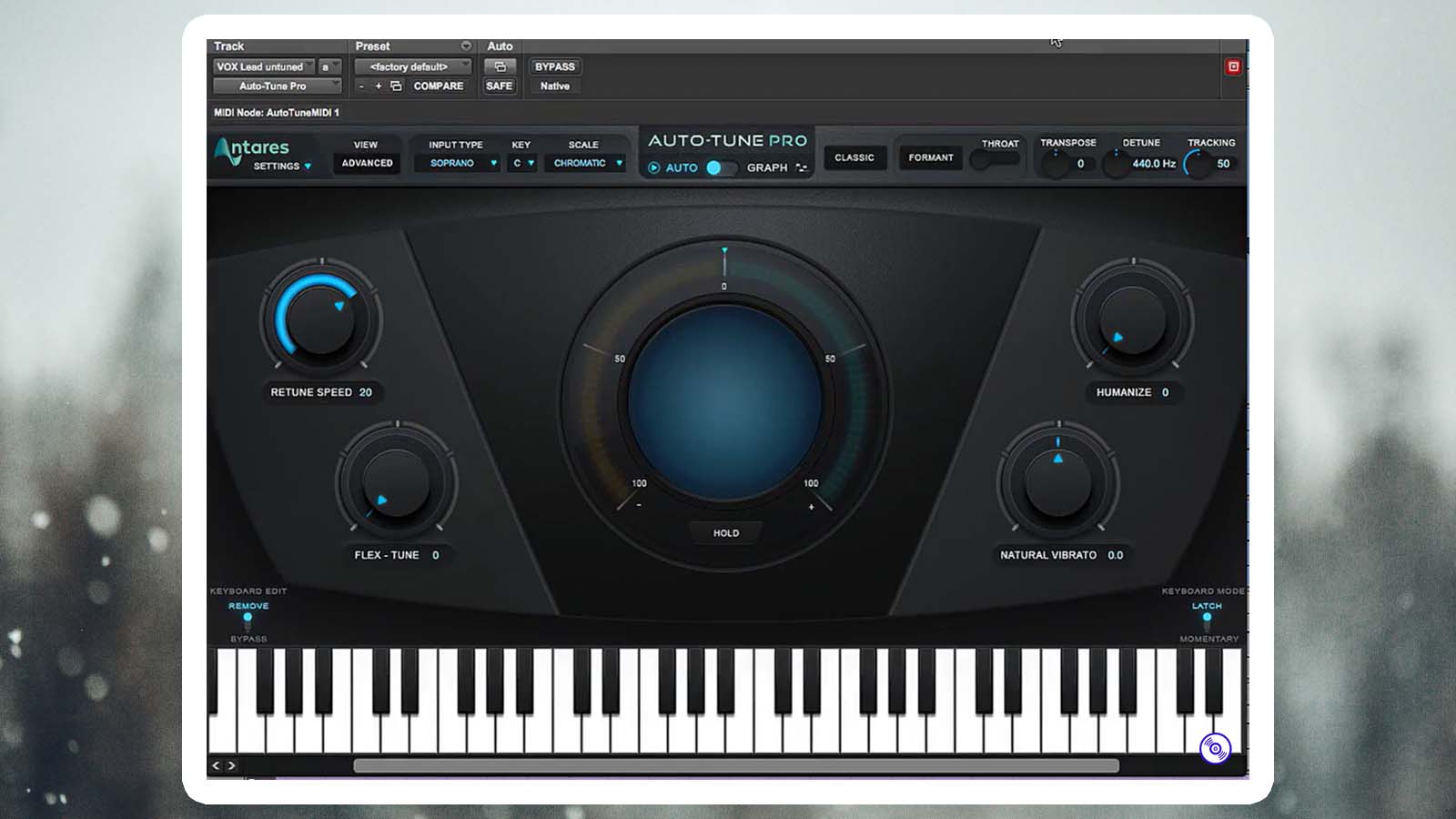Click the keyboard scroll left arrow

[x=216, y=765]
